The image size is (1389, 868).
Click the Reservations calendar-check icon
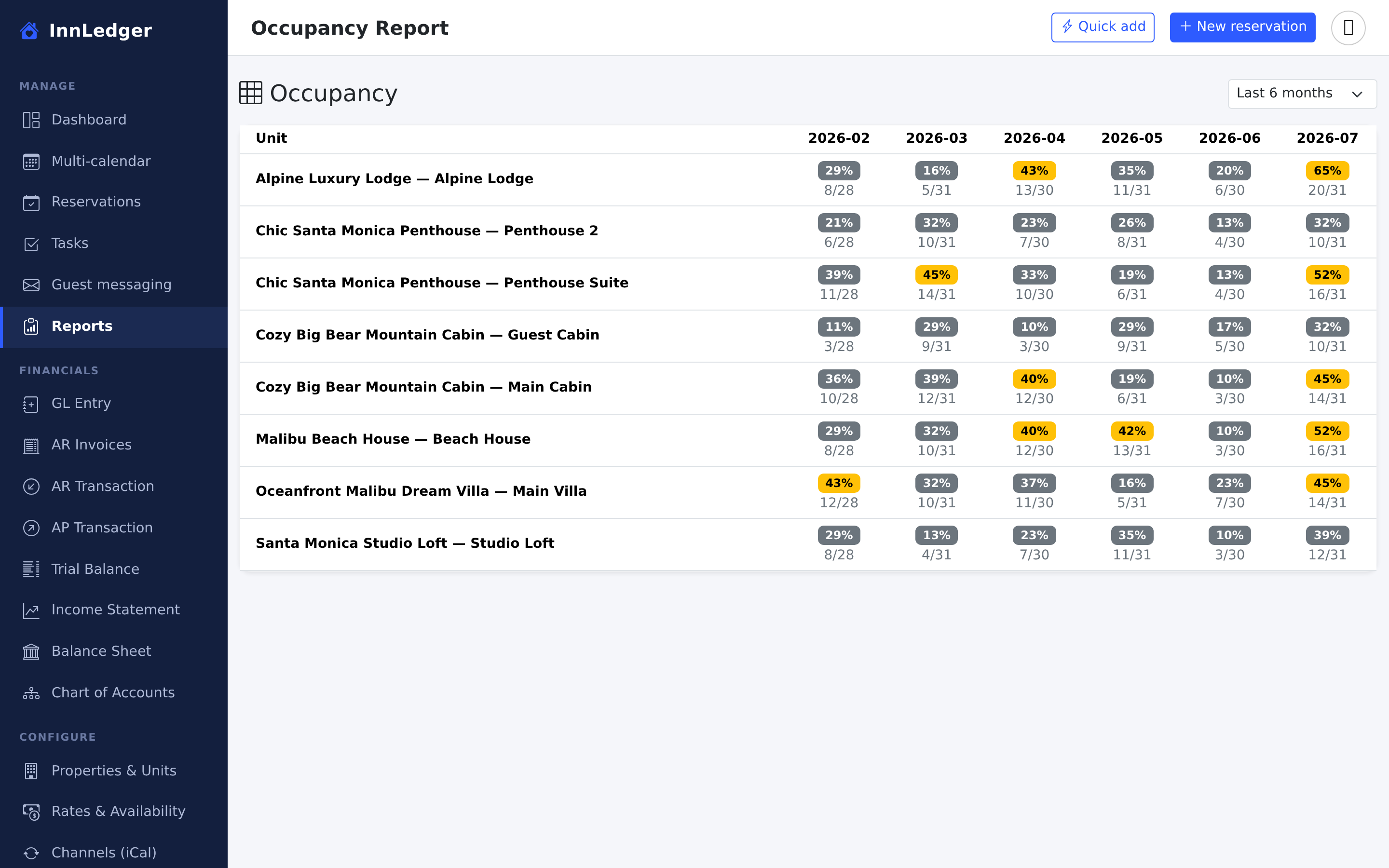point(31,202)
